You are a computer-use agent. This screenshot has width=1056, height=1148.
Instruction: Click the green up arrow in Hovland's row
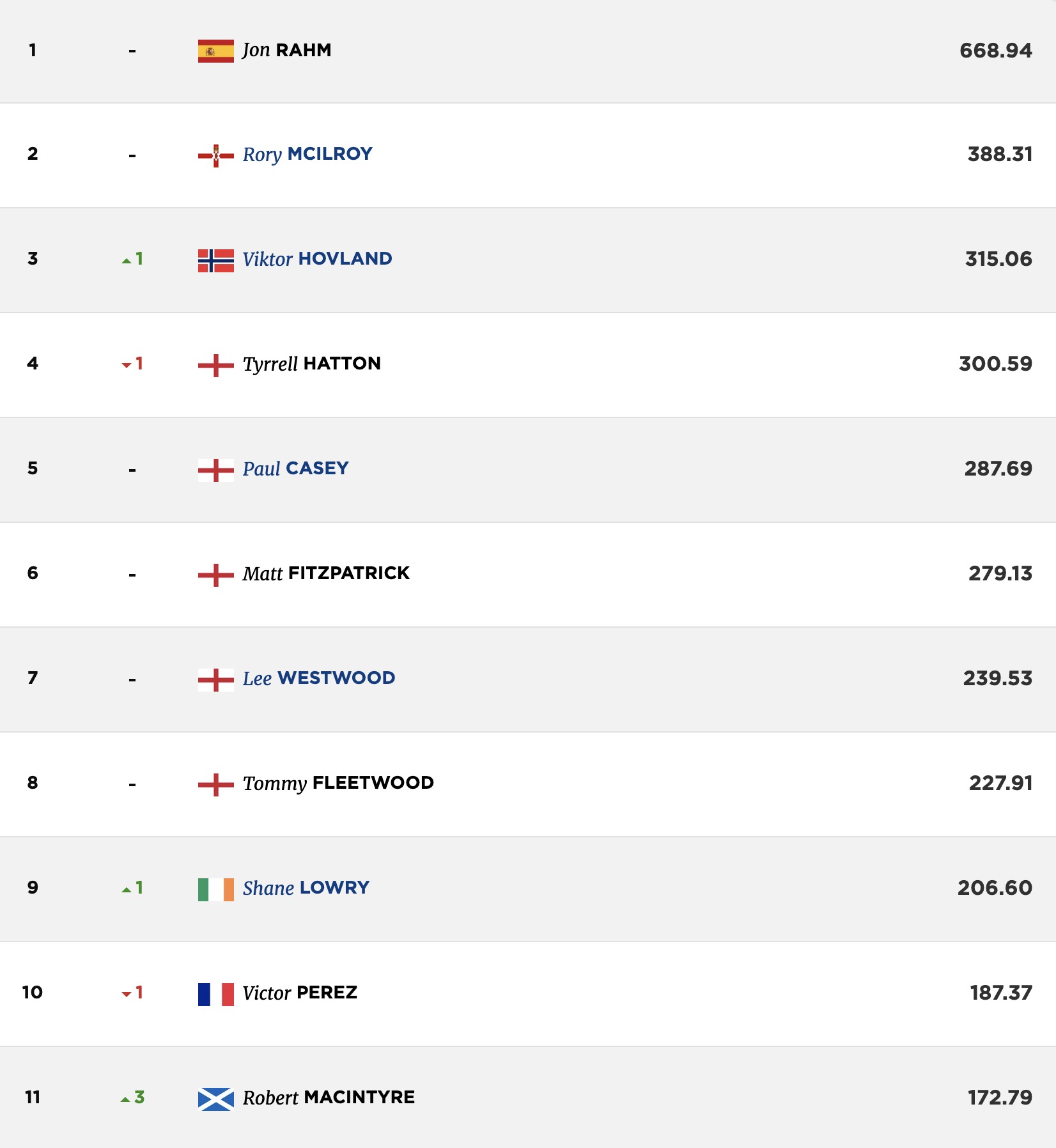[x=127, y=260]
